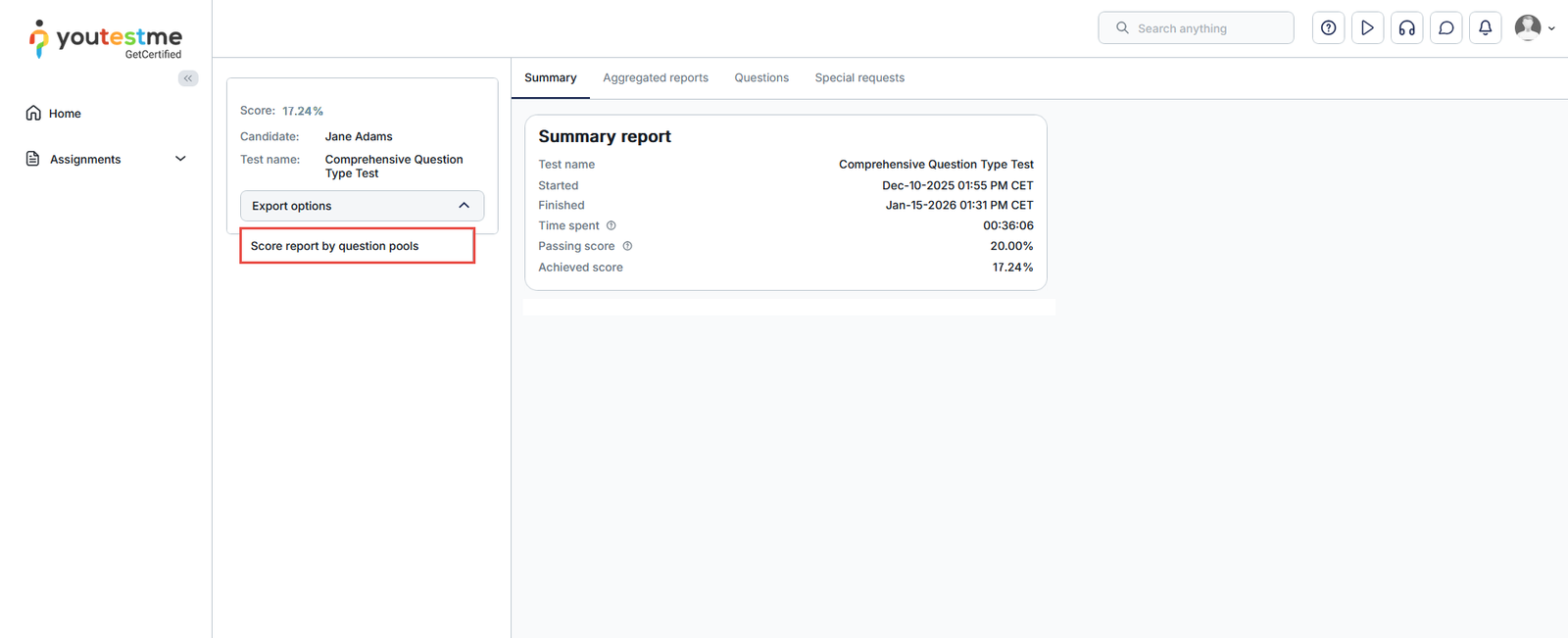Select Score report by question pools
1568x638 pixels.
357,246
